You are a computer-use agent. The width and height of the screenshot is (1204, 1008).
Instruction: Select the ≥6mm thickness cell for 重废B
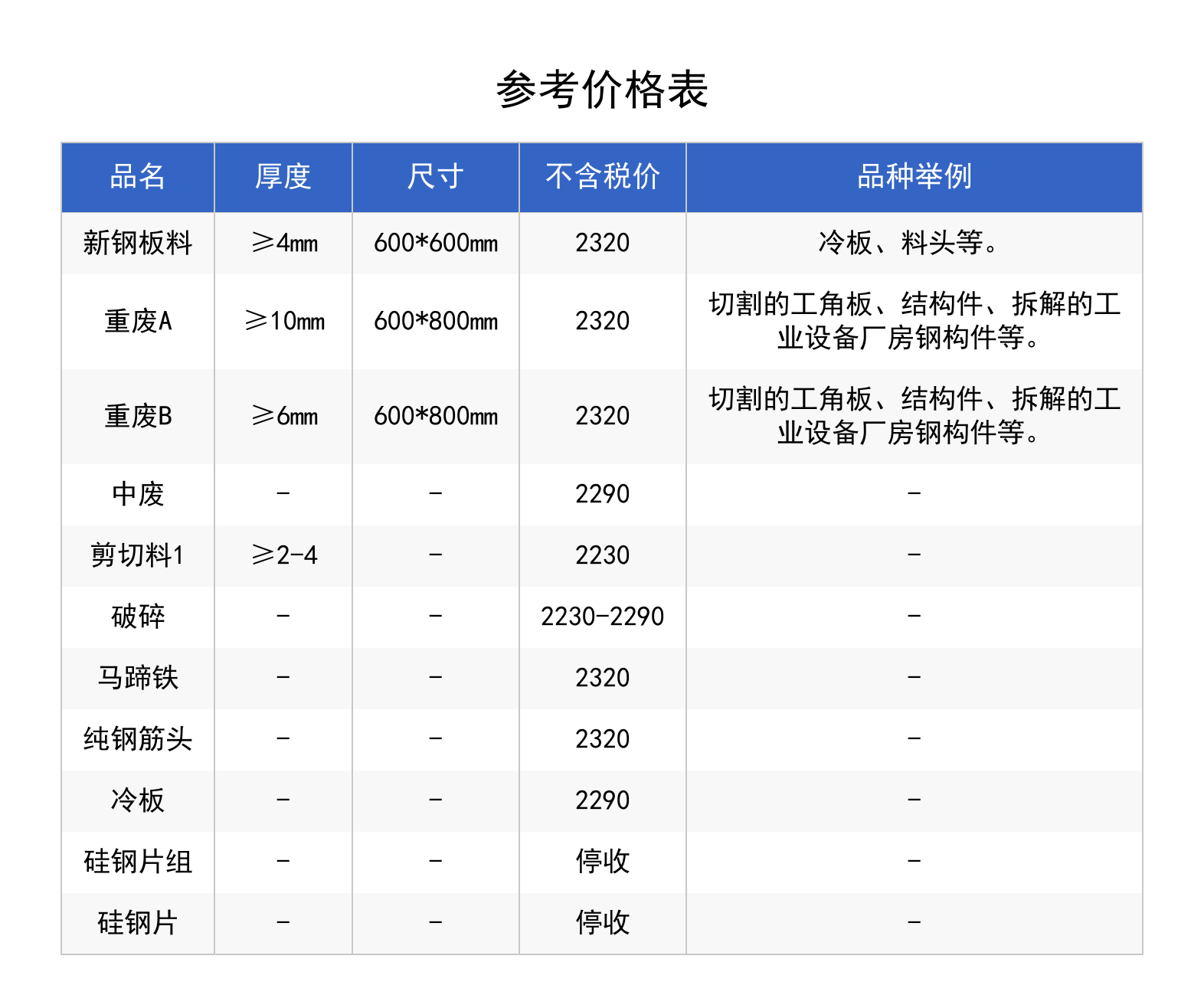coord(284,416)
